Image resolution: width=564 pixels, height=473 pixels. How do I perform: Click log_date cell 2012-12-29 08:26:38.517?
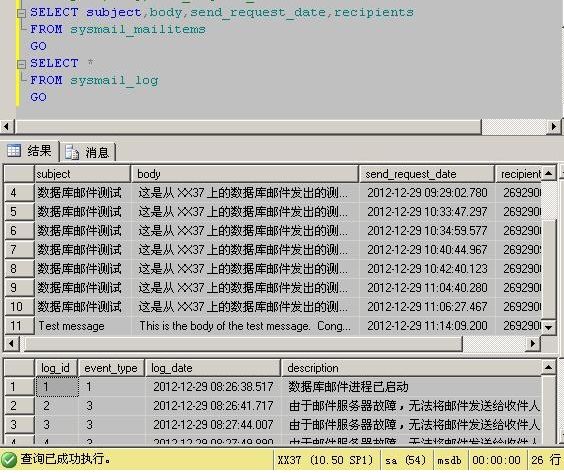click(x=213, y=387)
